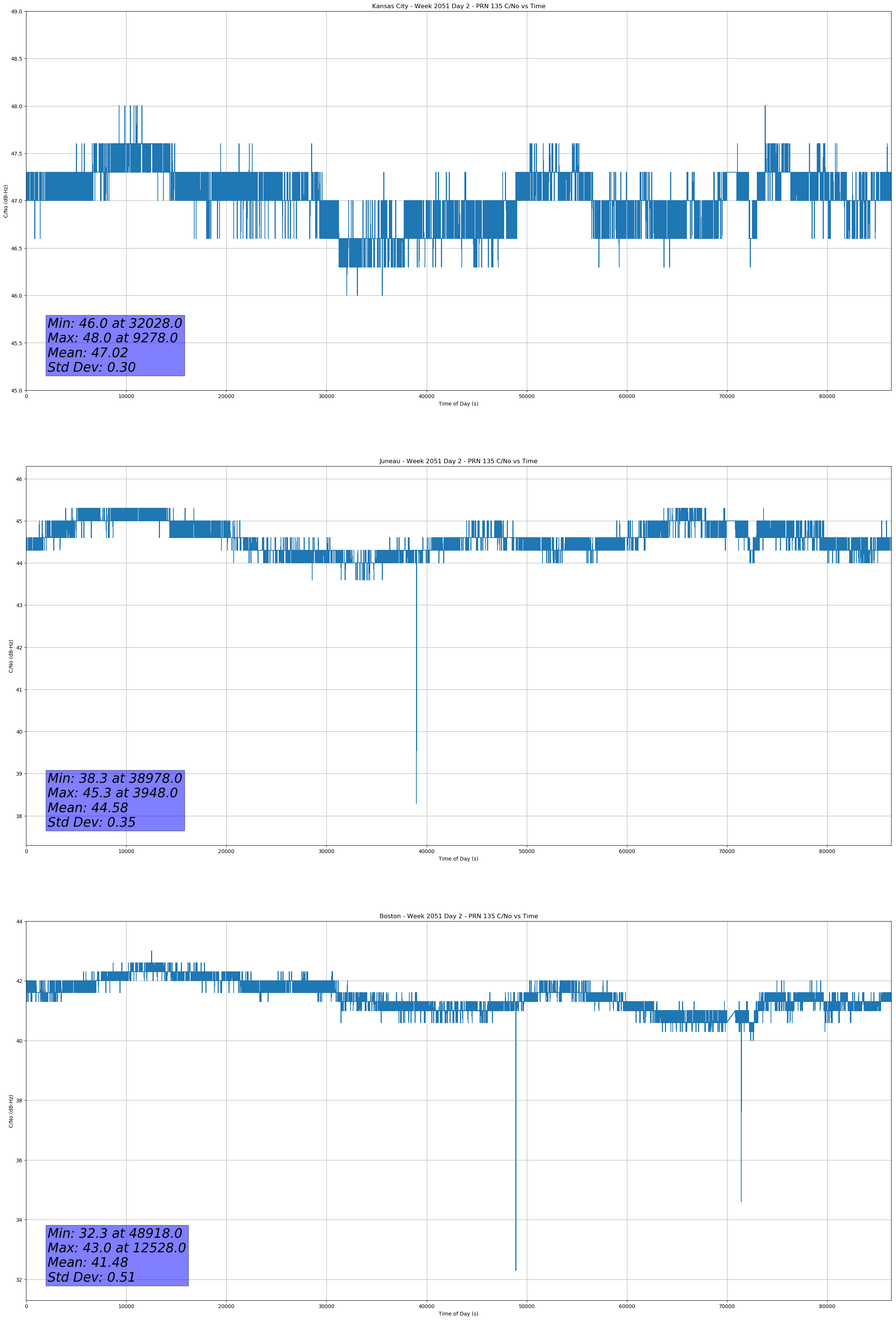Click the 80000 tick on Juneau x-axis

(x=827, y=851)
